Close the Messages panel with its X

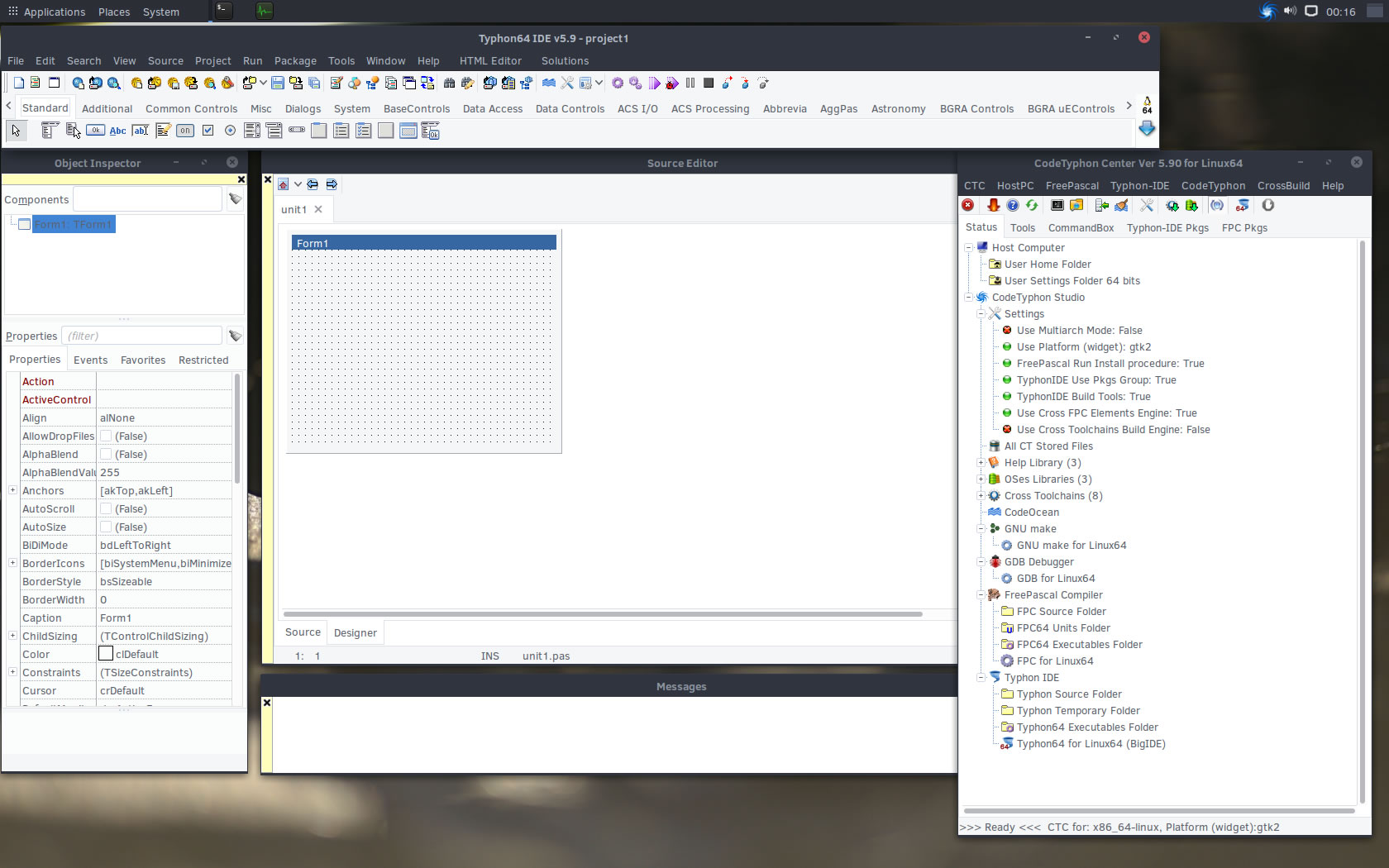[266, 703]
